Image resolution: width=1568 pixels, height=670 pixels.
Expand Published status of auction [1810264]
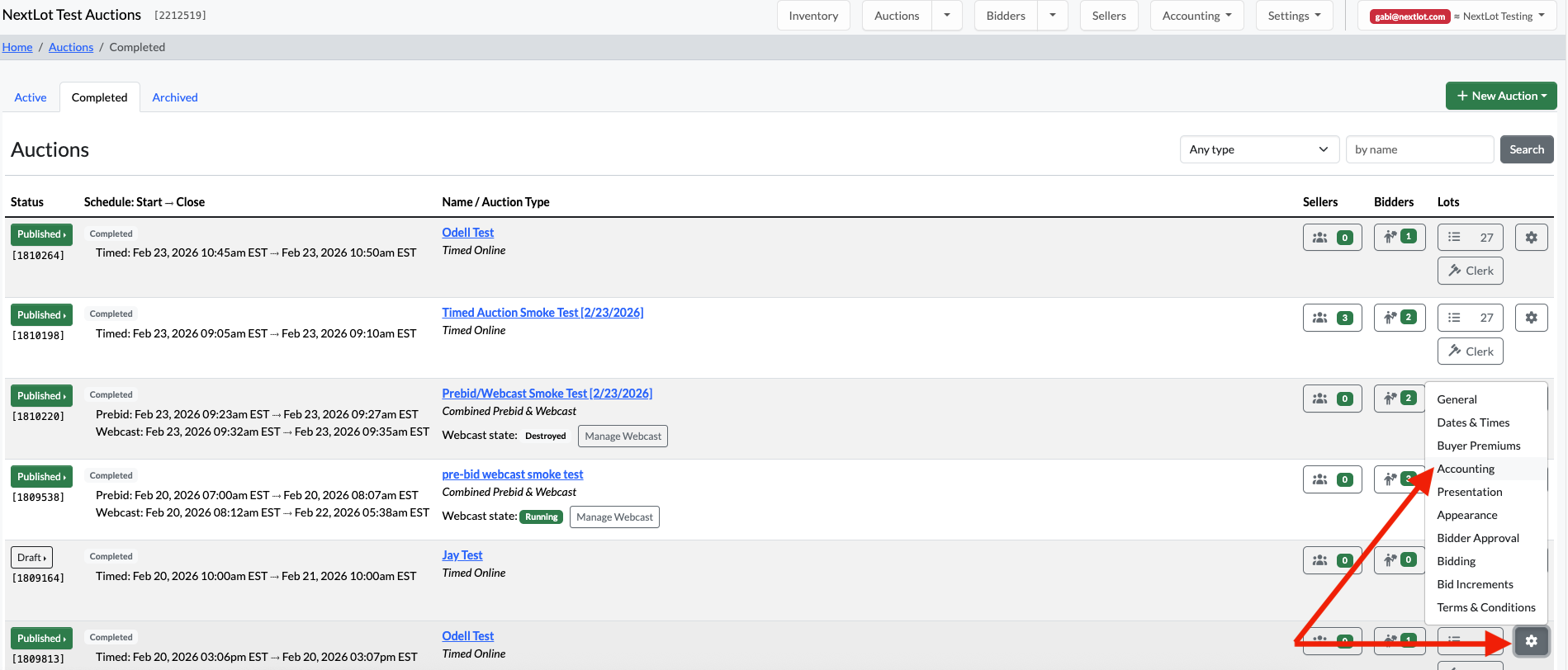pos(41,234)
